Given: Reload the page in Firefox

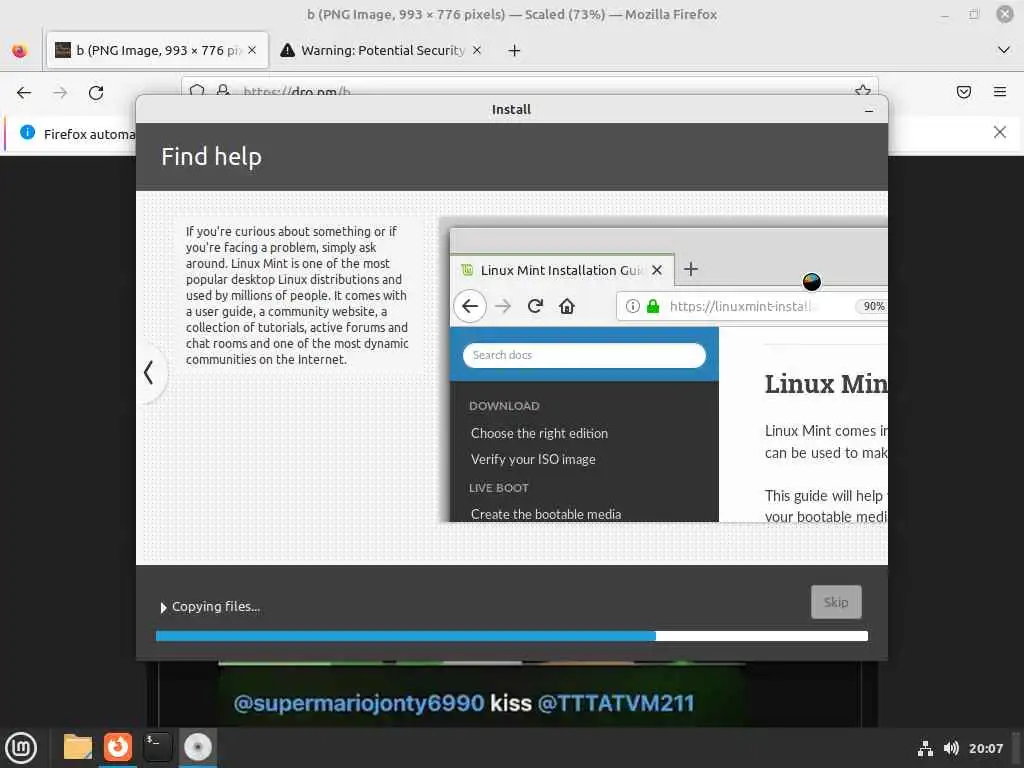Looking at the screenshot, I should click(x=96, y=93).
